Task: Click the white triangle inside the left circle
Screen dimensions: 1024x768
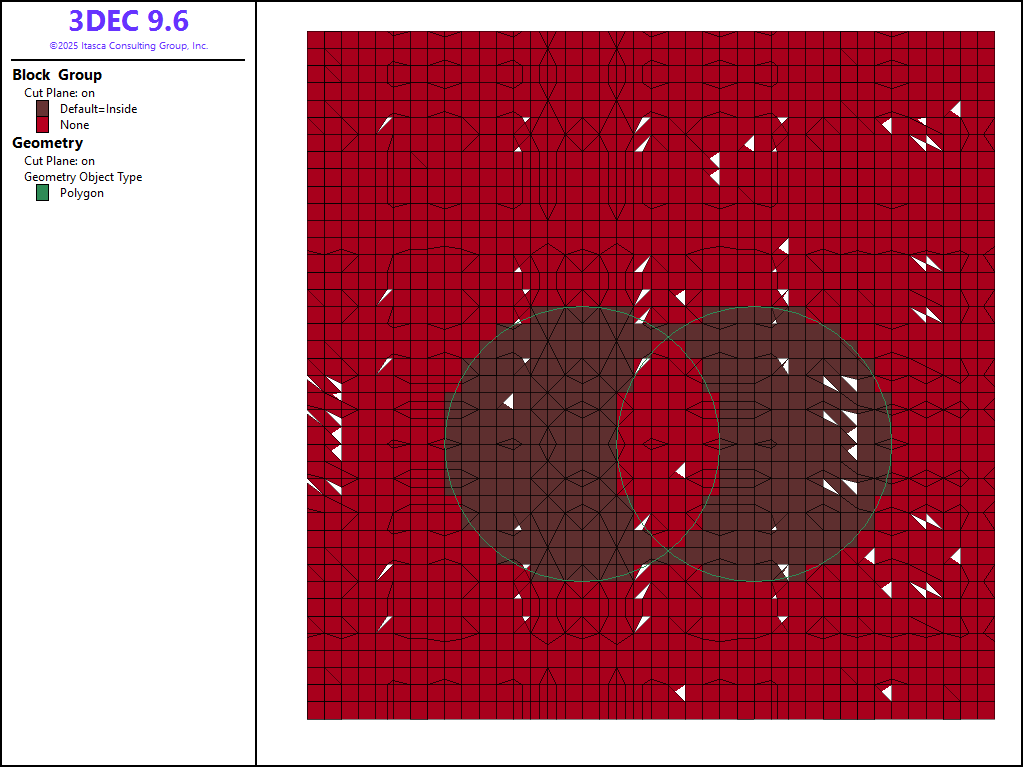Action: click(x=509, y=401)
